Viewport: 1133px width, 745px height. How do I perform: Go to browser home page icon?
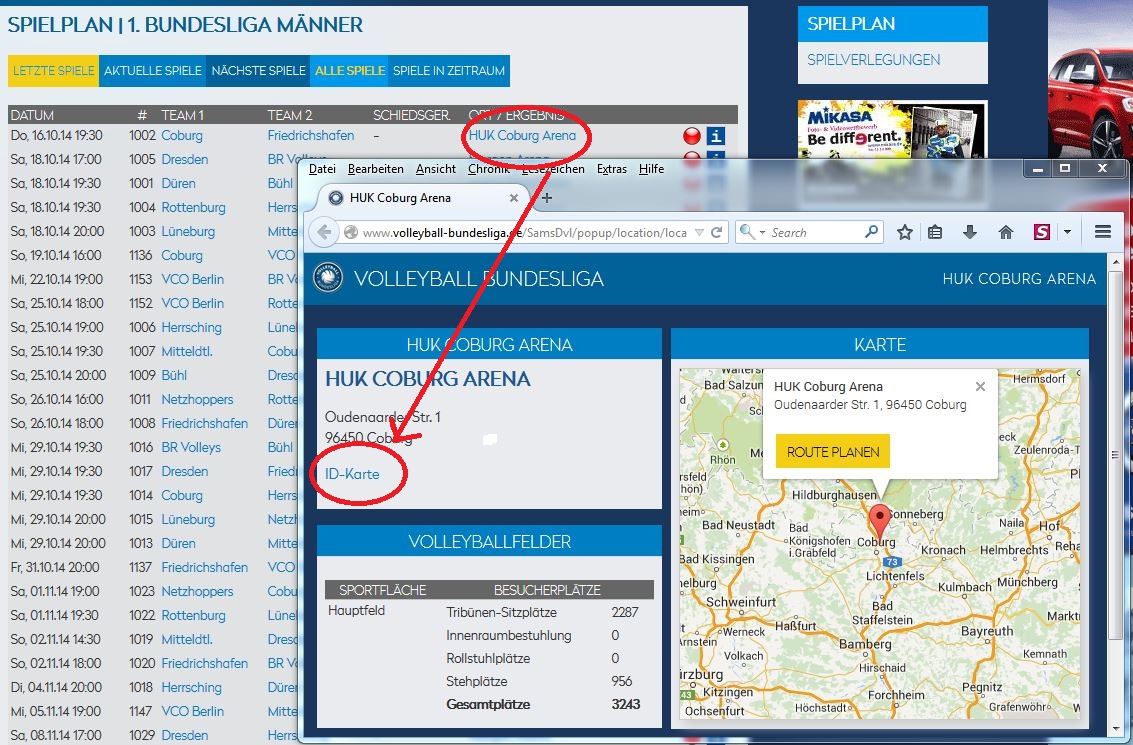(x=1006, y=232)
